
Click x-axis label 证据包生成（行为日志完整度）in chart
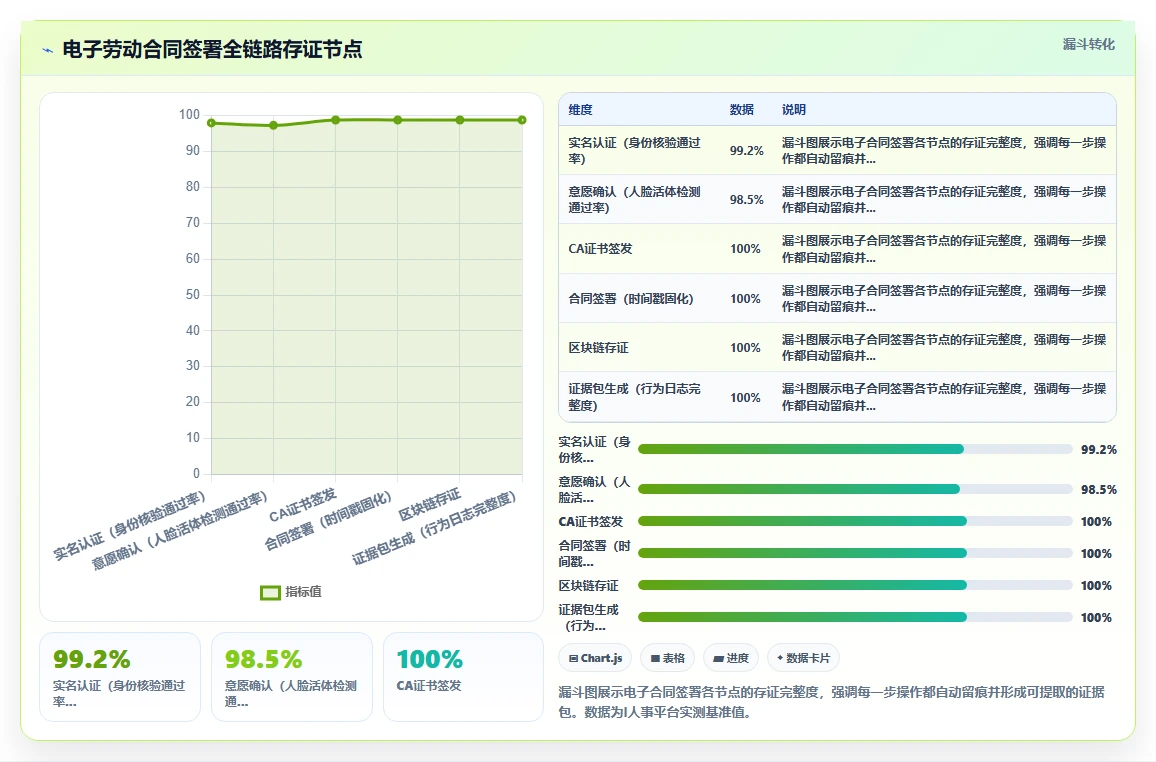point(434,528)
